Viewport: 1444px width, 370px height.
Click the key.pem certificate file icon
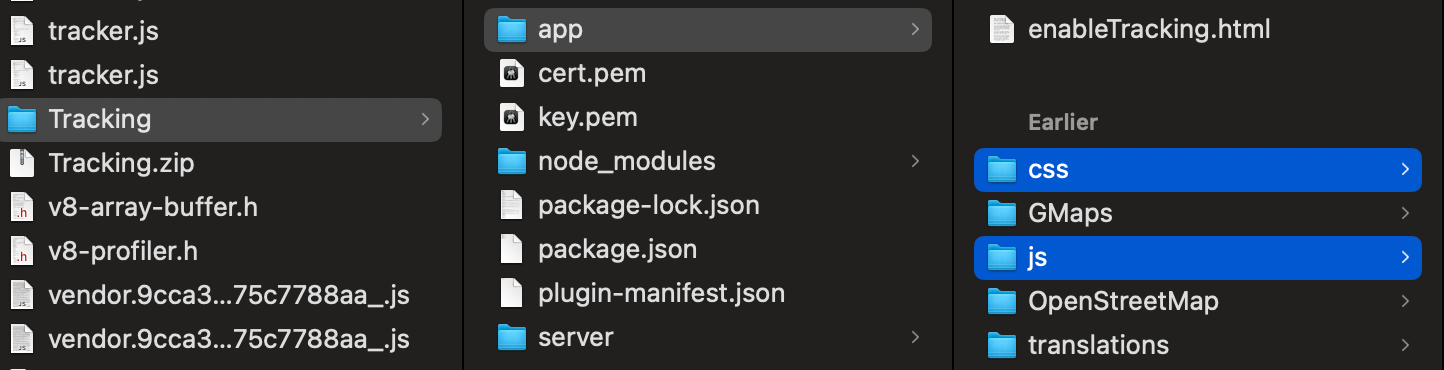[x=512, y=118]
